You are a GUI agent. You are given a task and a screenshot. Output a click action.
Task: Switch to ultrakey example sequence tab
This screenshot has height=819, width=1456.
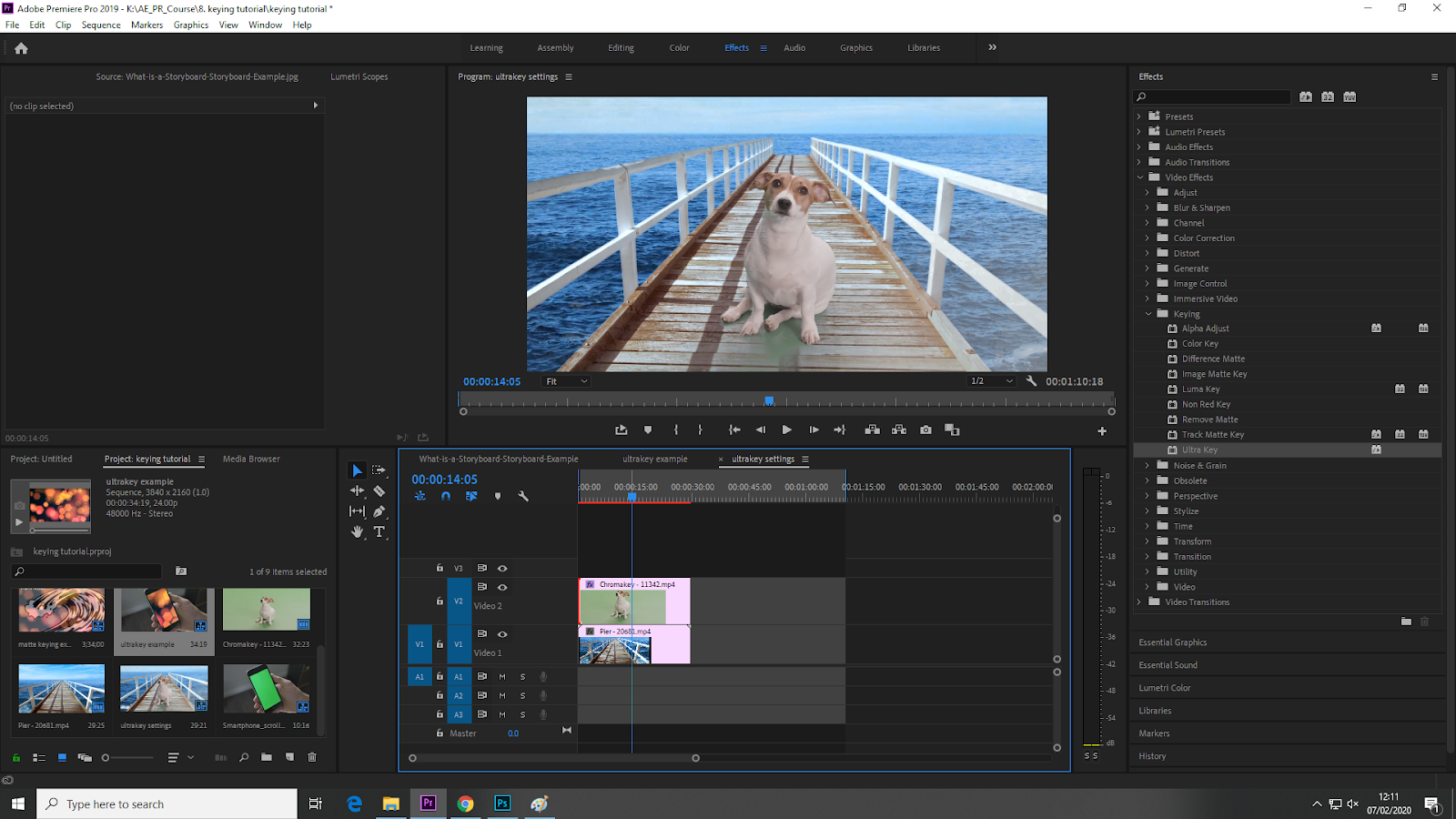[x=655, y=459]
